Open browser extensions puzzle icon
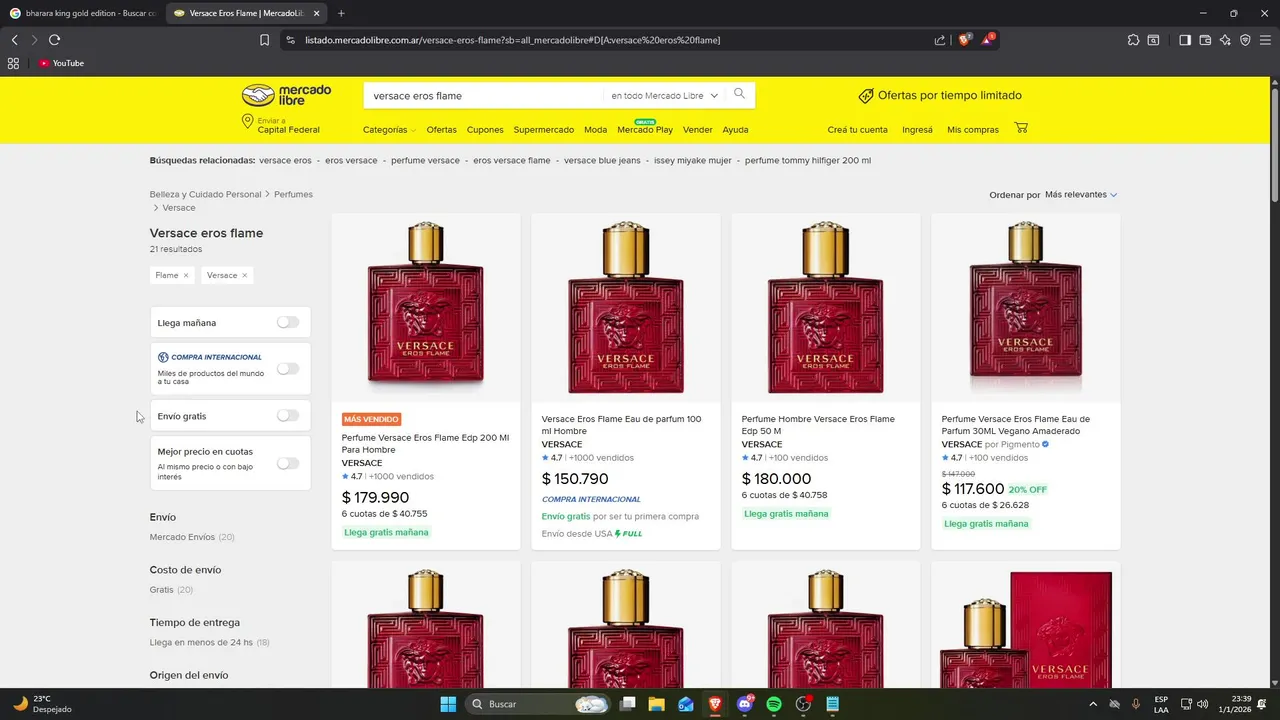Image resolution: width=1280 pixels, height=720 pixels. 1133,40
